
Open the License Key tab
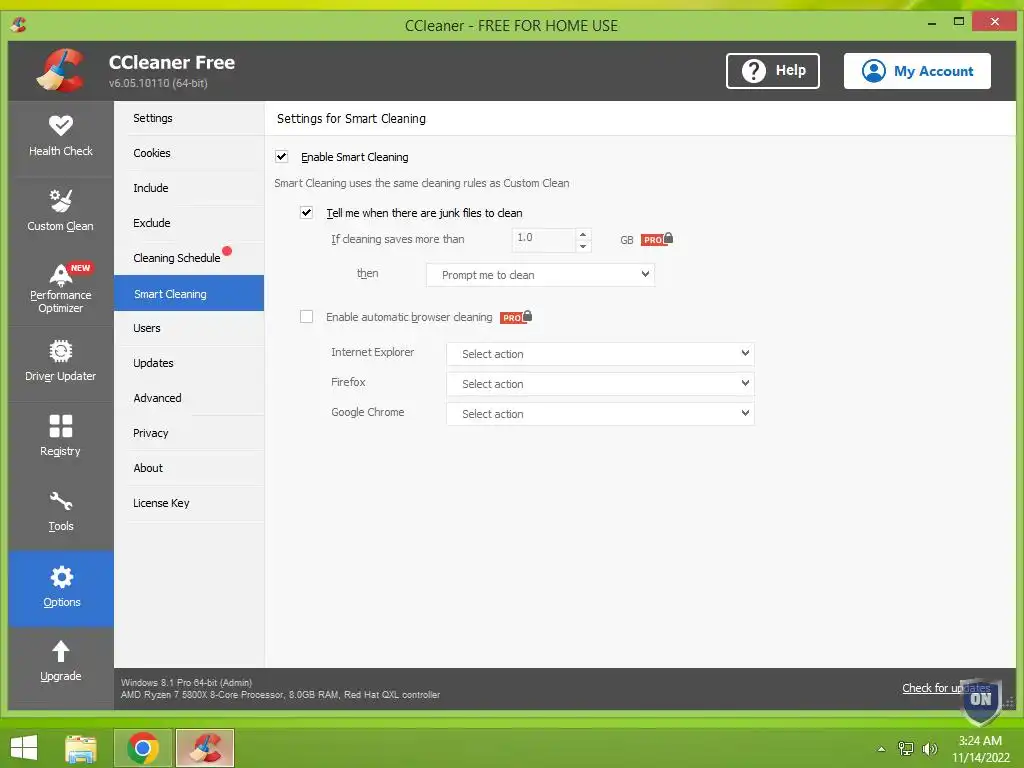pyautogui.click(x=189, y=503)
